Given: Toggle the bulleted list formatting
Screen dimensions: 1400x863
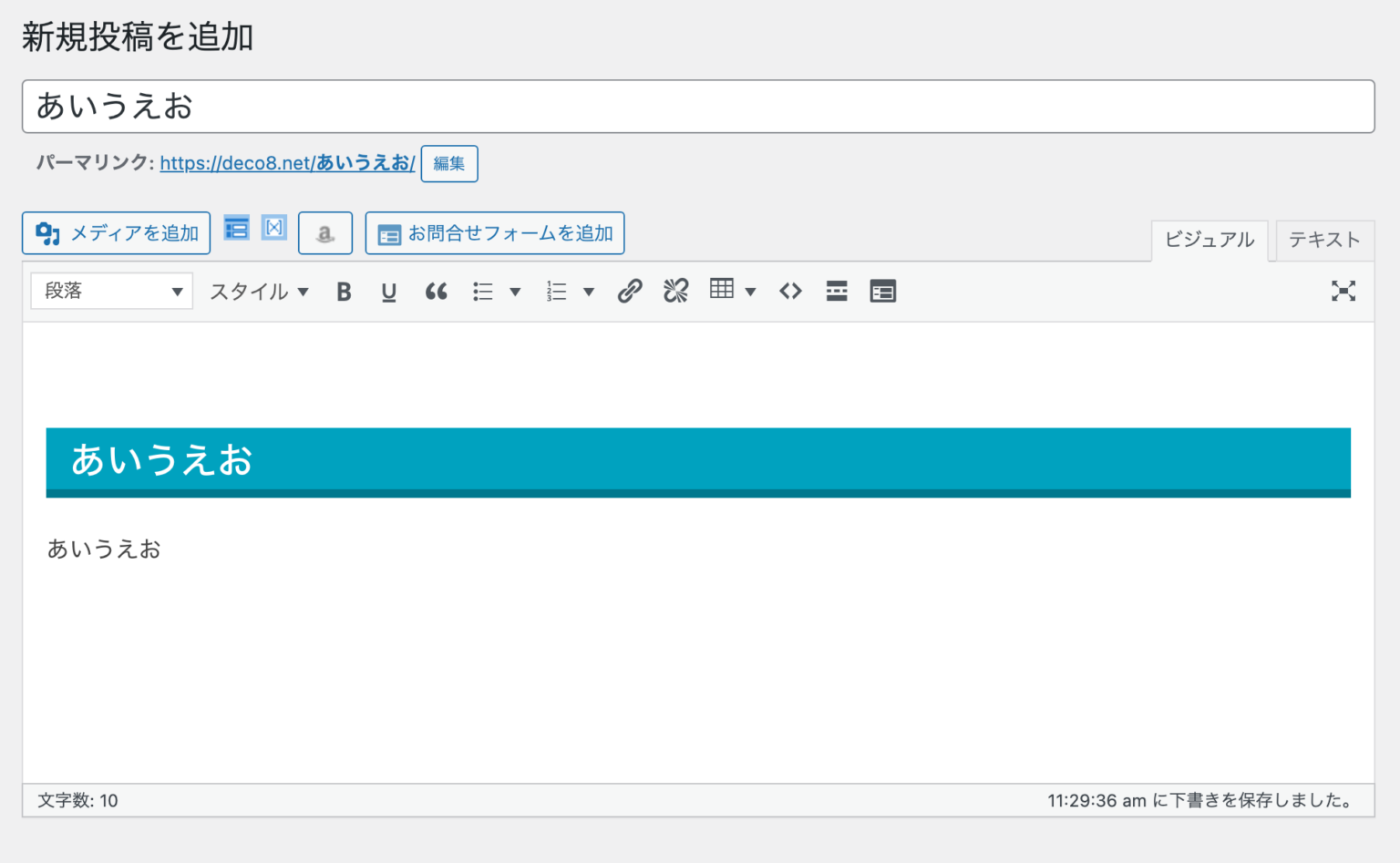Looking at the screenshot, I should pos(482,291).
